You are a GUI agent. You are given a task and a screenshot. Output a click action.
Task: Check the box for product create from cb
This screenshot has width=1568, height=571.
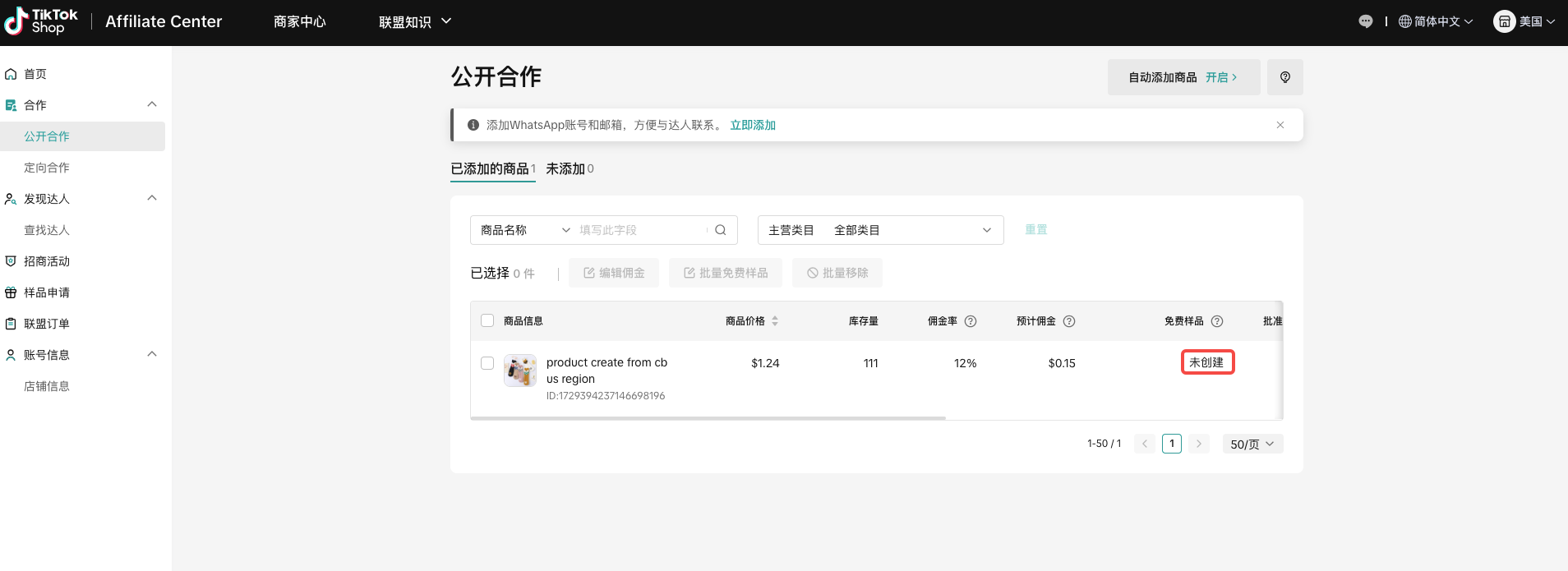(487, 363)
